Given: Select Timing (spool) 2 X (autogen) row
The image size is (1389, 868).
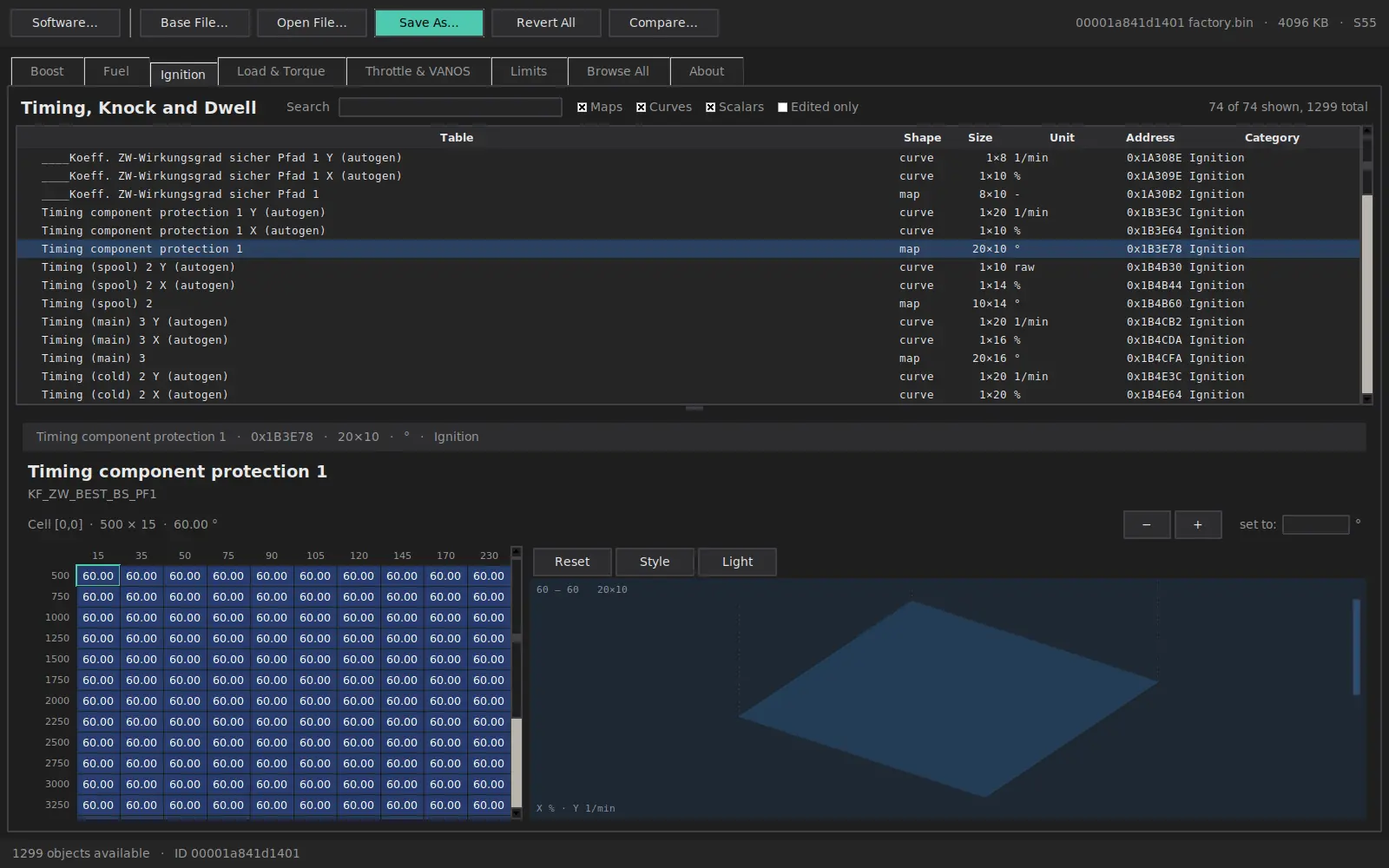Looking at the screenshot, I should tap(688, 286).
